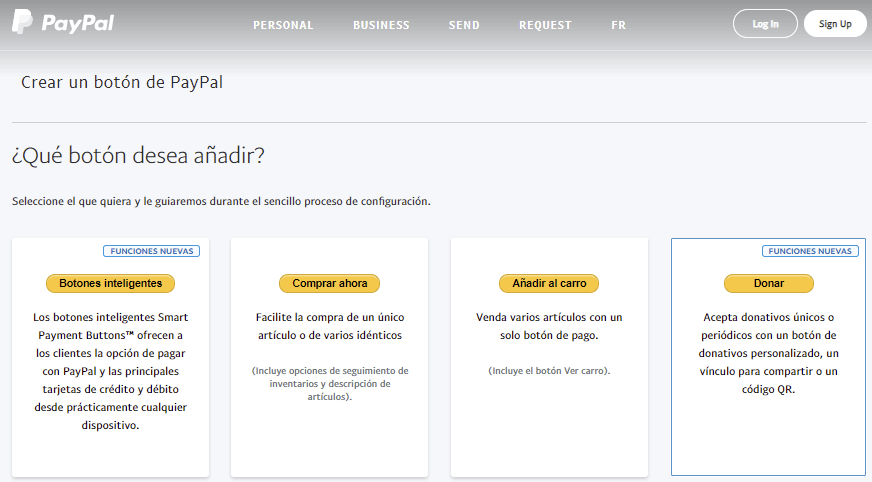Switch language via FR link

click(x=618, y=25)
